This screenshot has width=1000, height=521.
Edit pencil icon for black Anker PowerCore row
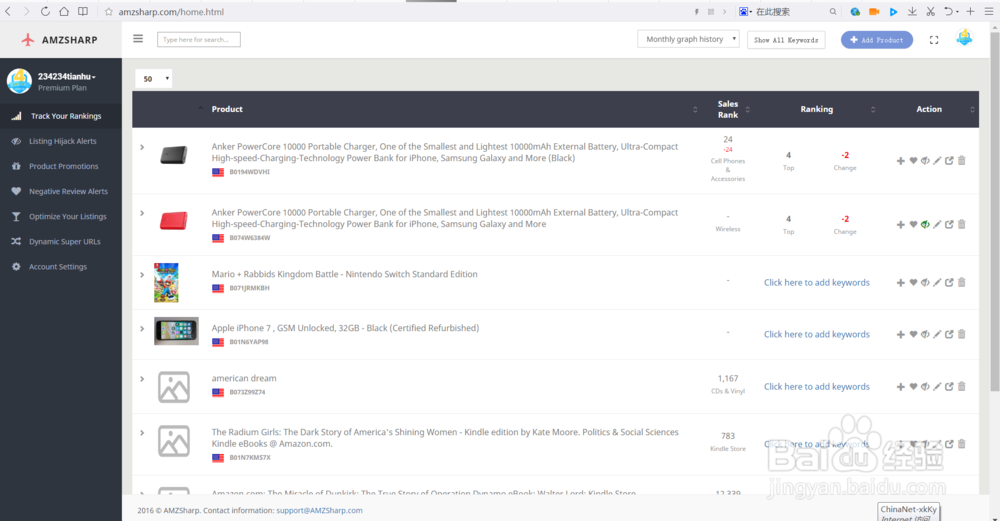[x=937, y=161]
